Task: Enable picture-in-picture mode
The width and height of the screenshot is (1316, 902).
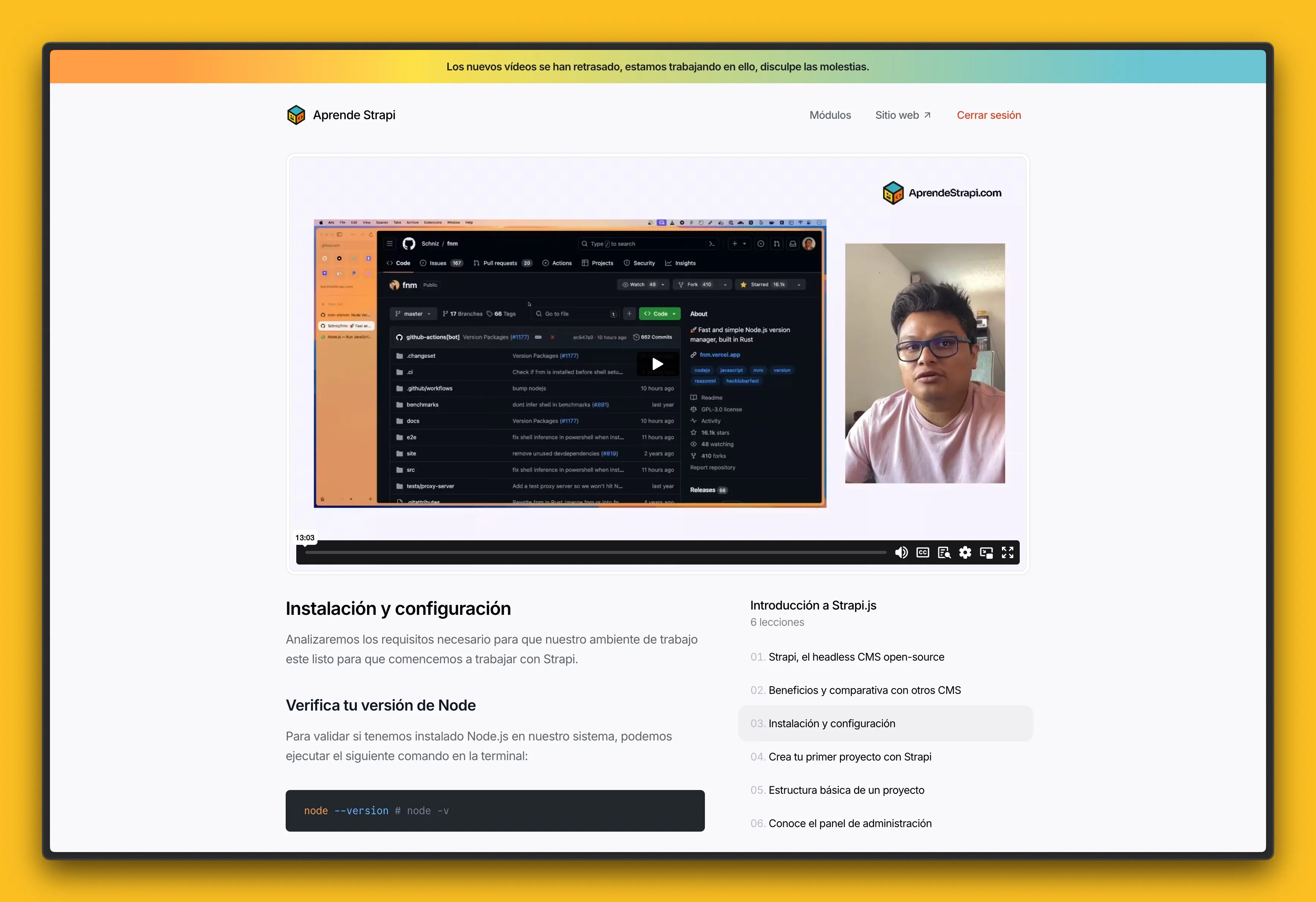Action: click(986, 552)
